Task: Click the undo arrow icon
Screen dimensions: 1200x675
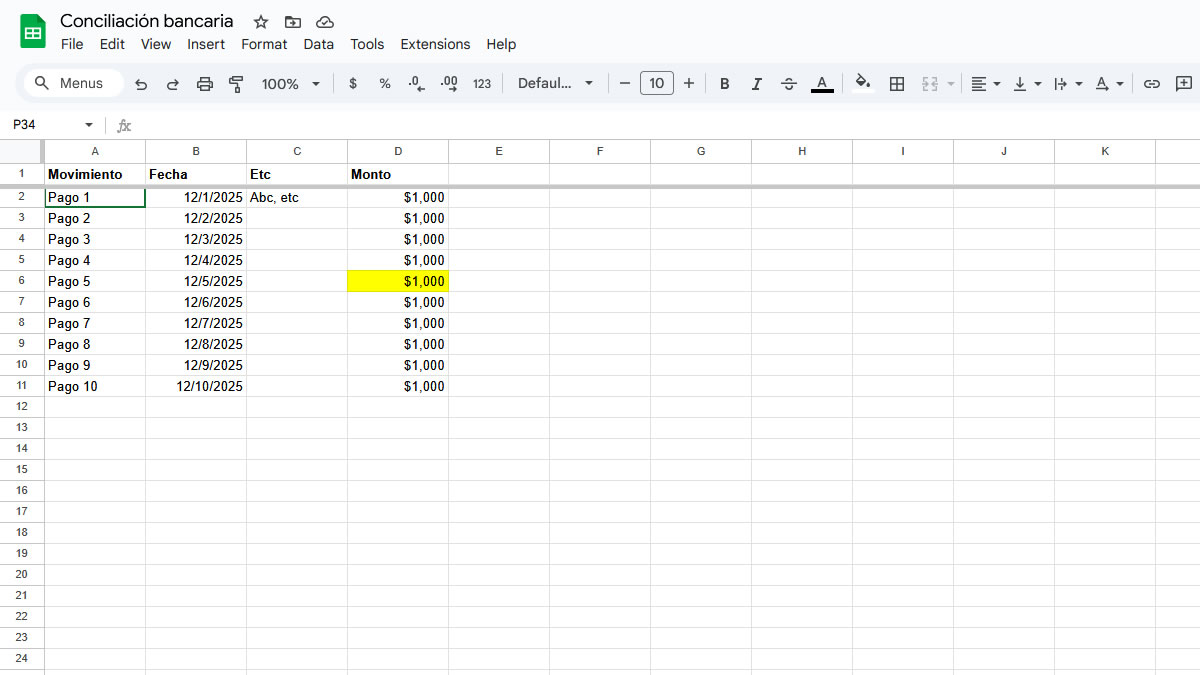Action: pyautogui.click(x=141, y=84)
